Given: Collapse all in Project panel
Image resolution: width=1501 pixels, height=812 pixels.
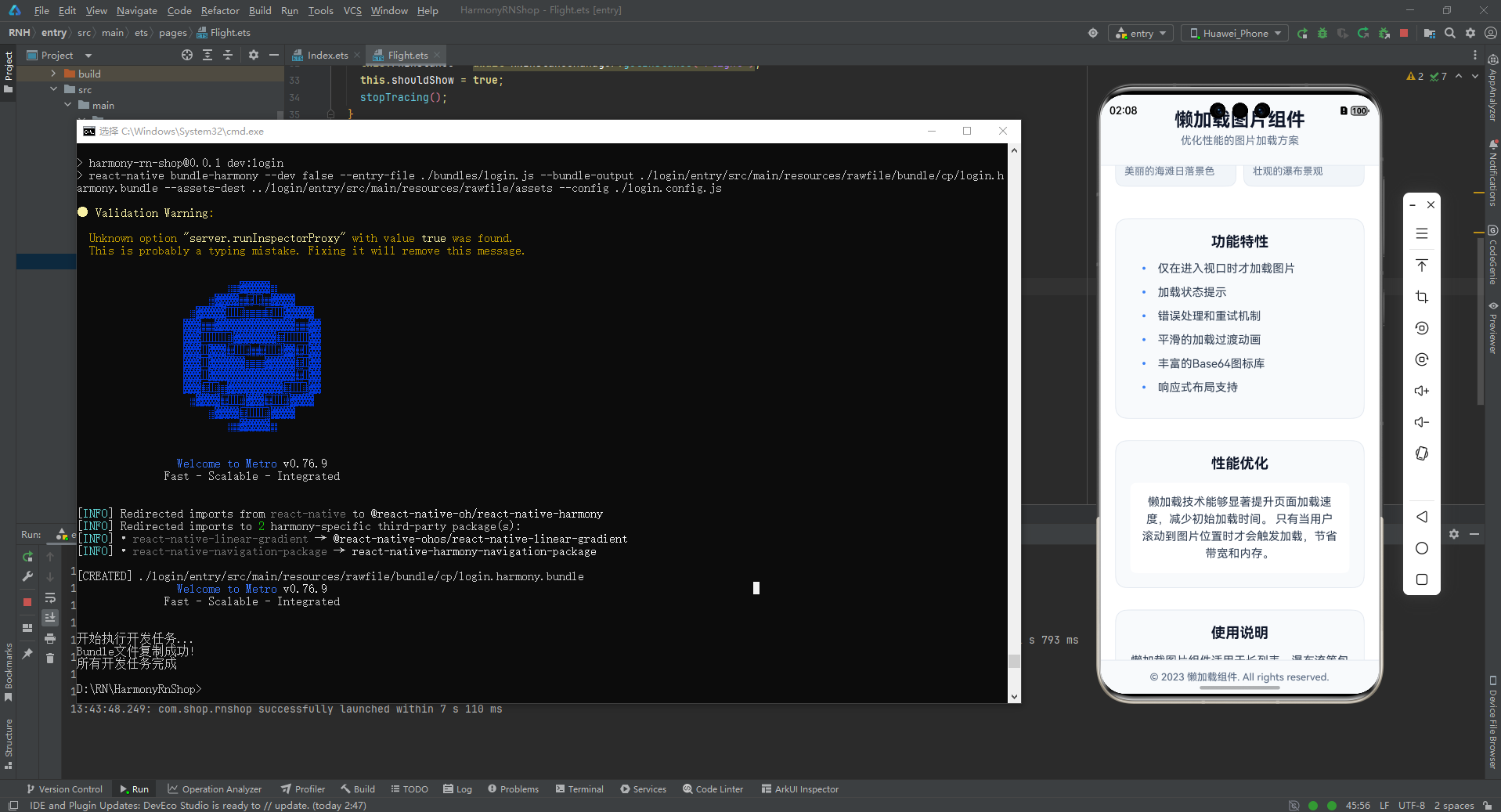Looking at the screenshot, I should tap(228, 55).
